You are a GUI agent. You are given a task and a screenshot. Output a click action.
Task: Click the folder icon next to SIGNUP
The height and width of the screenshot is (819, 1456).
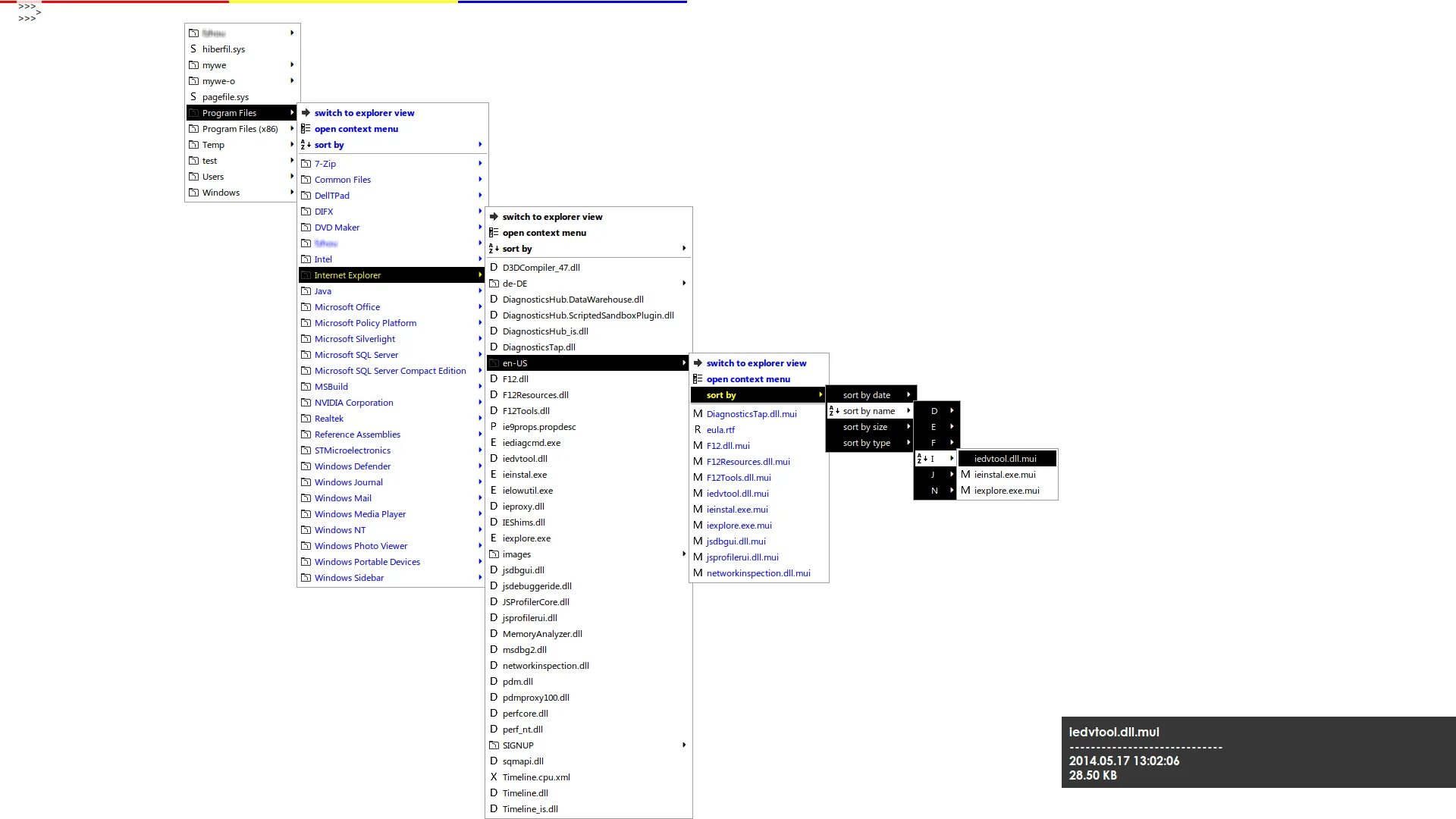[x=494, y=745]
